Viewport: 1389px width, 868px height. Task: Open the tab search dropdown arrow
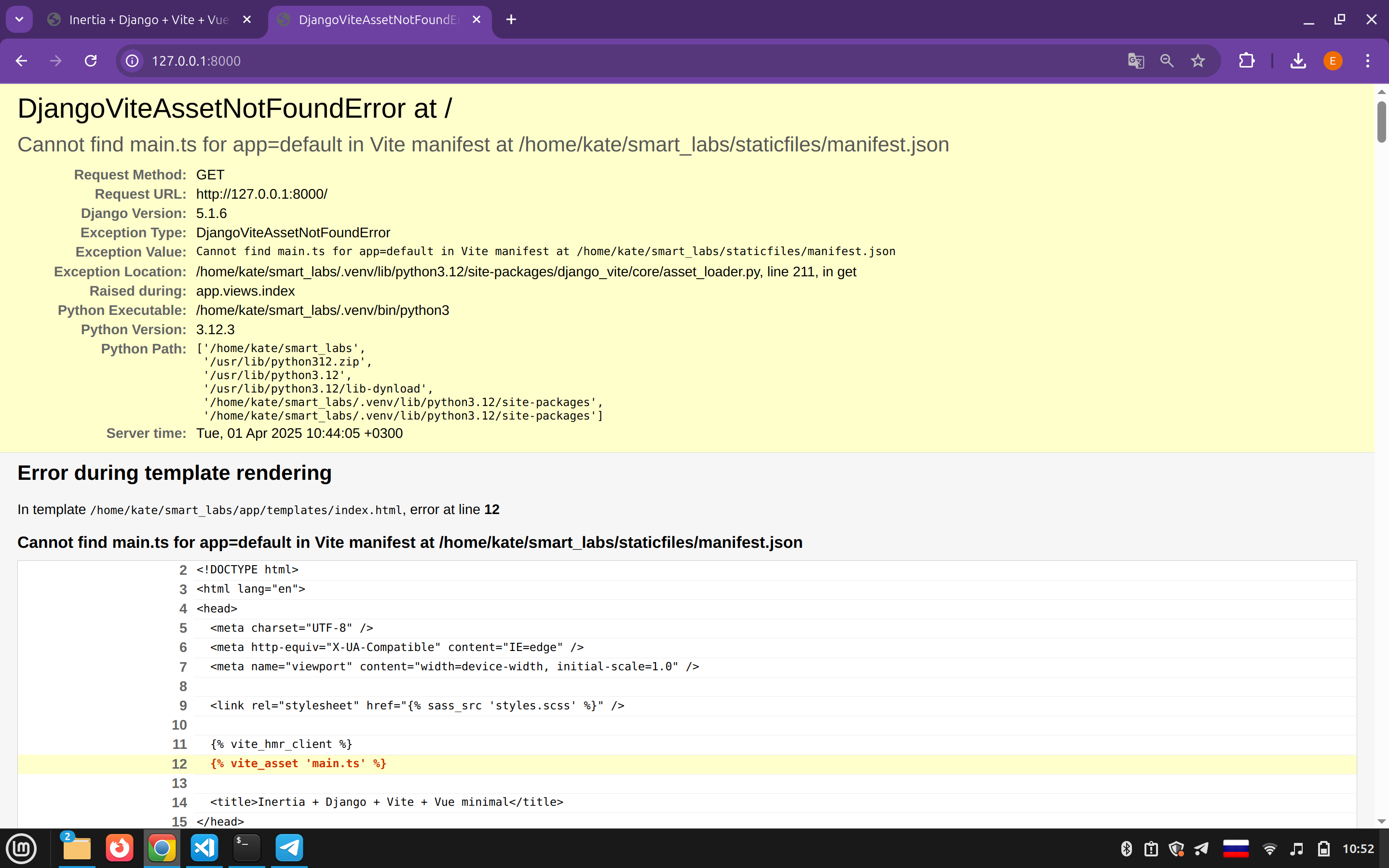click(x=19, y=19)
